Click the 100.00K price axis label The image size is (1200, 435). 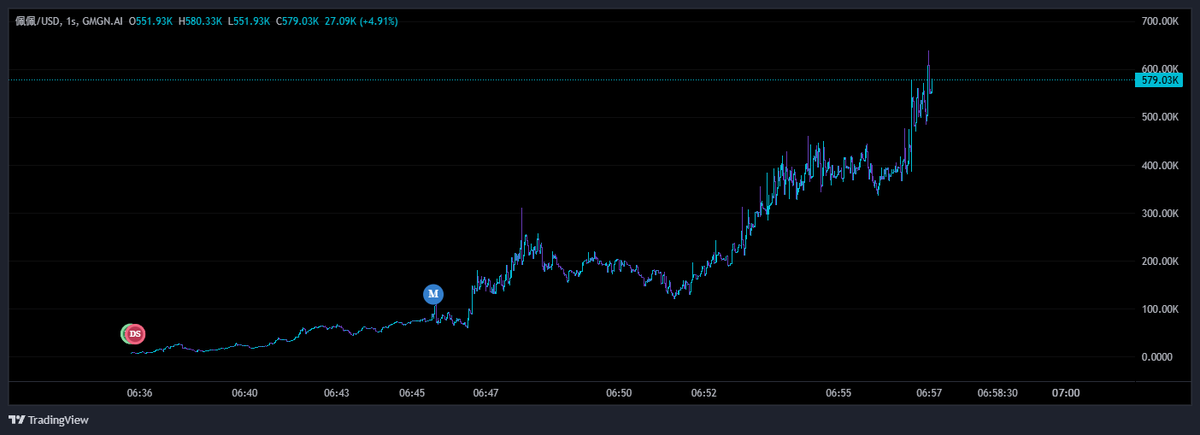1159,309
